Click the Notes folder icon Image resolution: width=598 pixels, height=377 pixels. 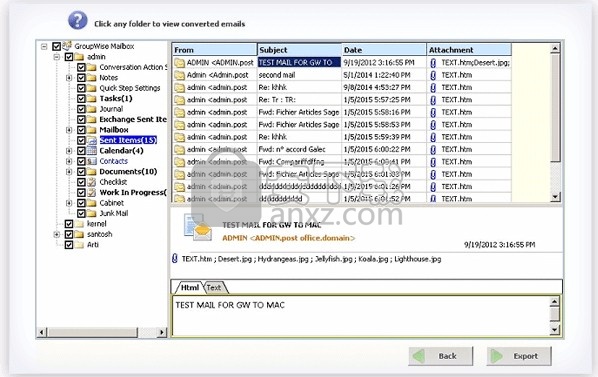point(92,78)
